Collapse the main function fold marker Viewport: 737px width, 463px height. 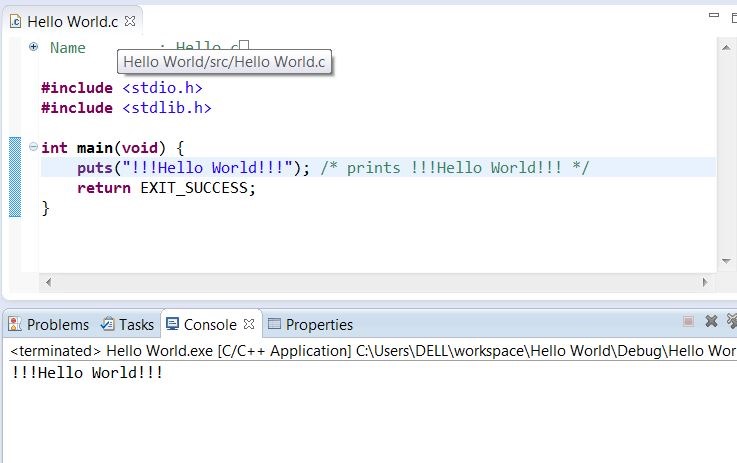pyautogui.click(x=33, y=147)
